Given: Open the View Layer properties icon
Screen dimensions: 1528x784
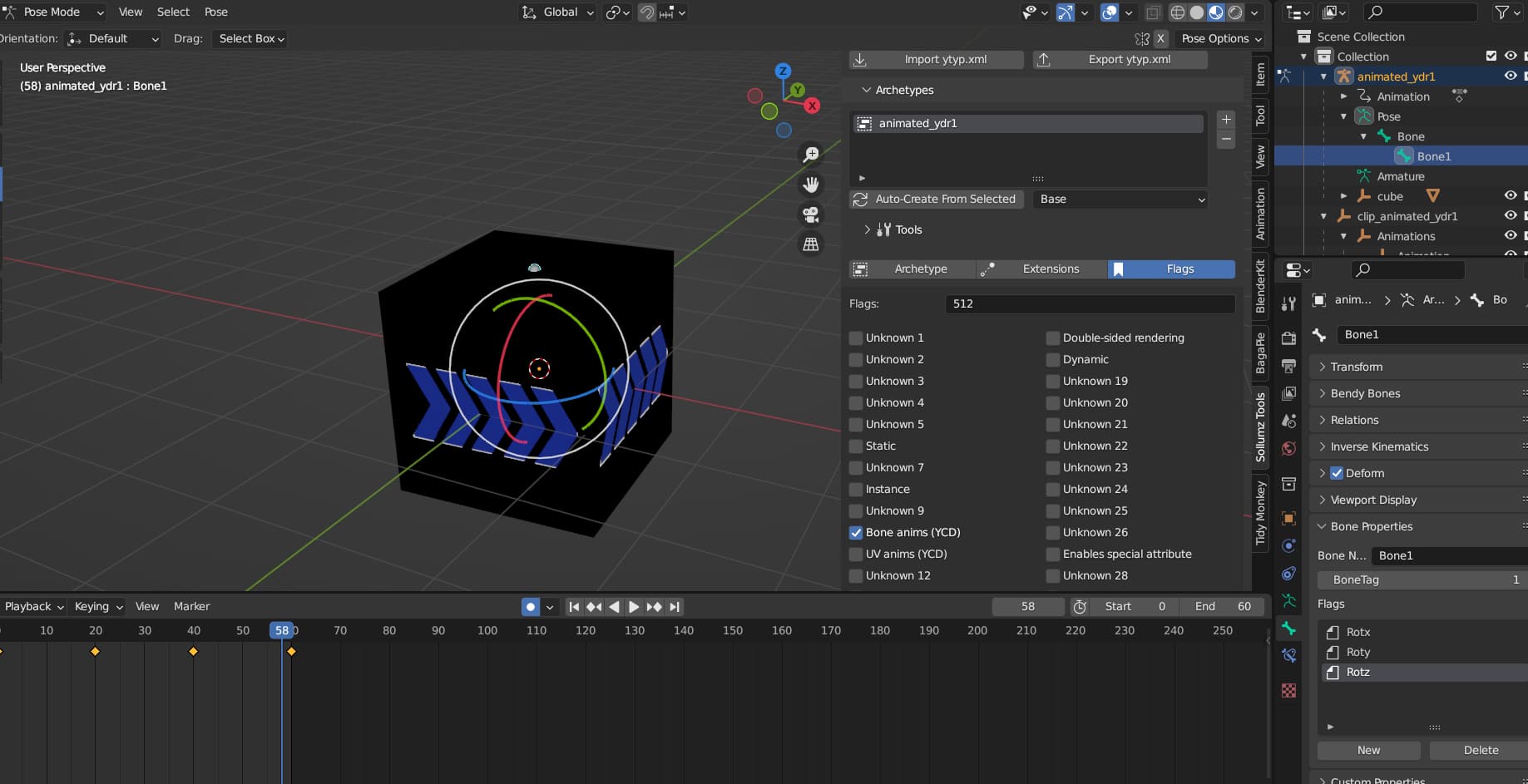Looking at the screenshot, I should [x=1288, y=393].
